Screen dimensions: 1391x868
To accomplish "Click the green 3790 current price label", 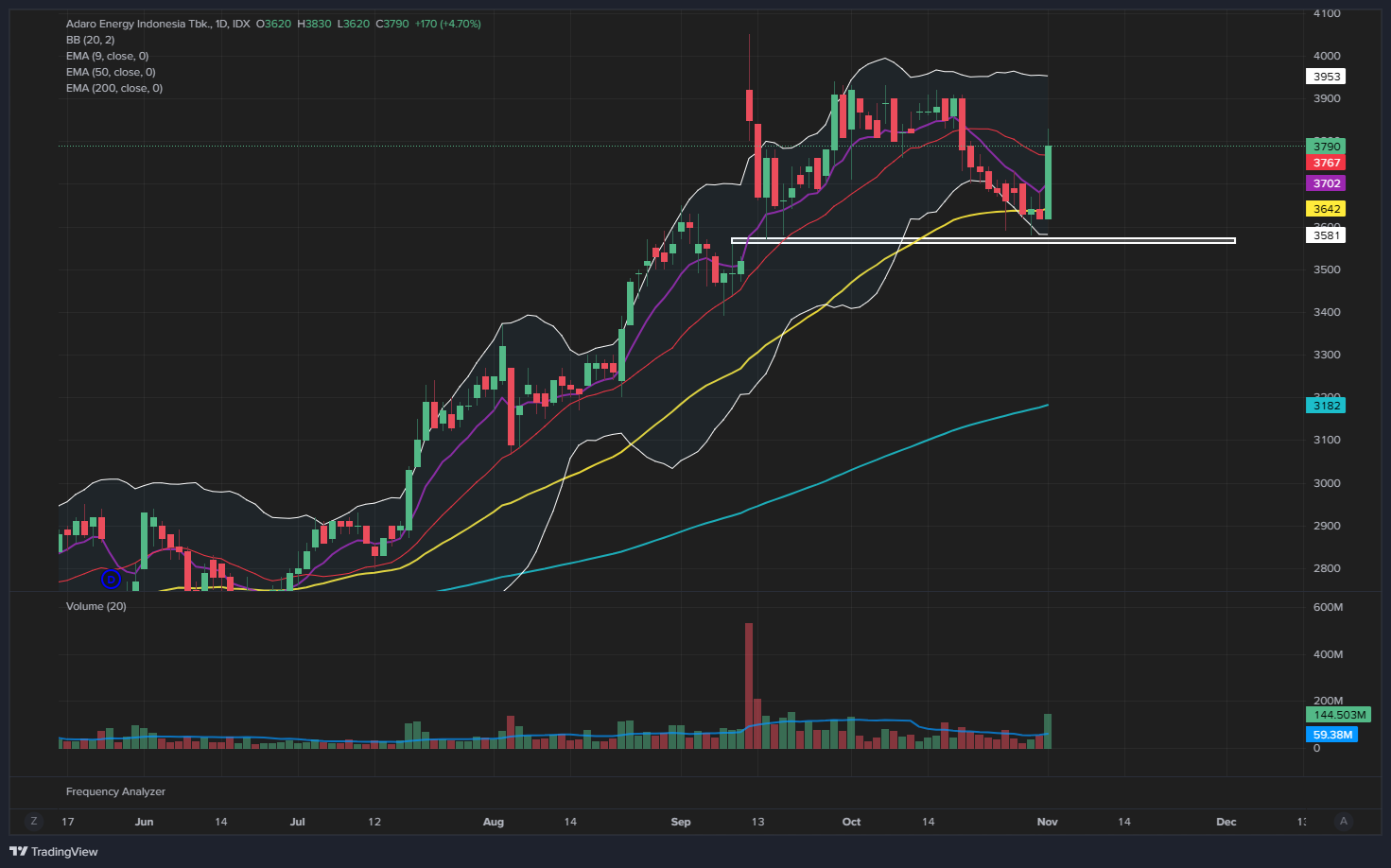I will pyautogui.click(x=1326, y=147).
